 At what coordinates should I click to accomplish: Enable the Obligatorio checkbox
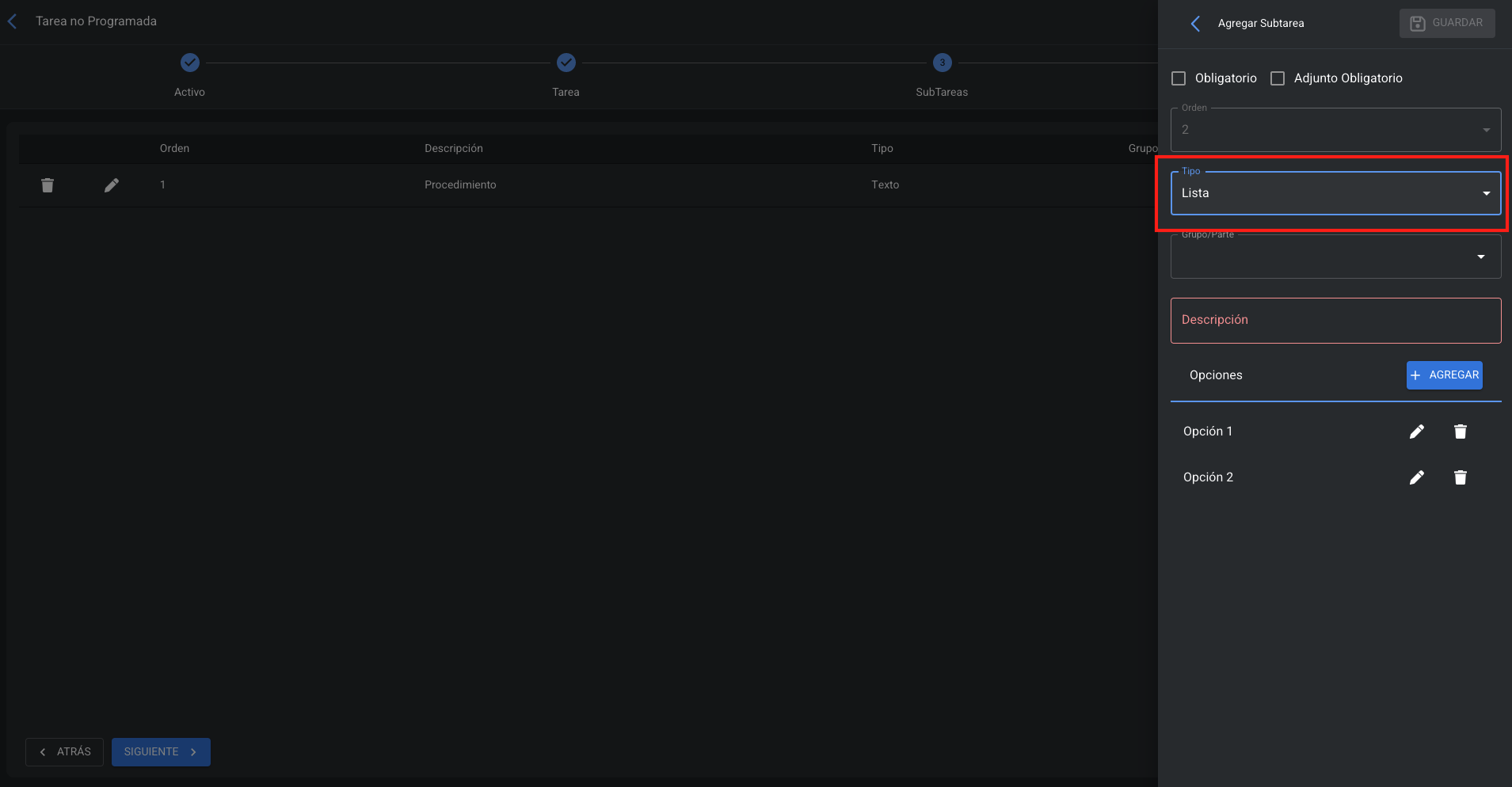(1179, 78)
